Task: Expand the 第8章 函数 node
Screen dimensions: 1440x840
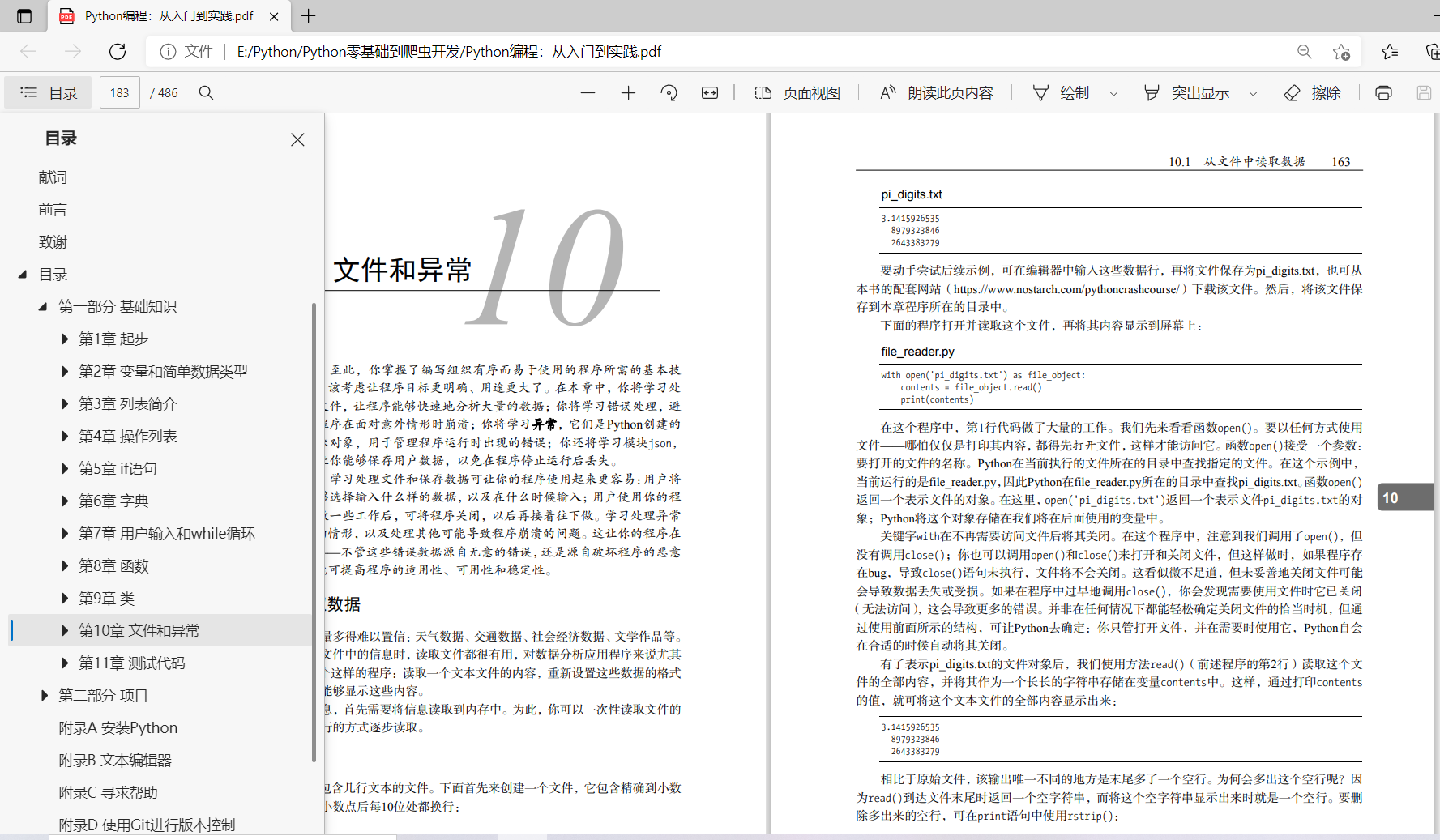Action: 64,566
